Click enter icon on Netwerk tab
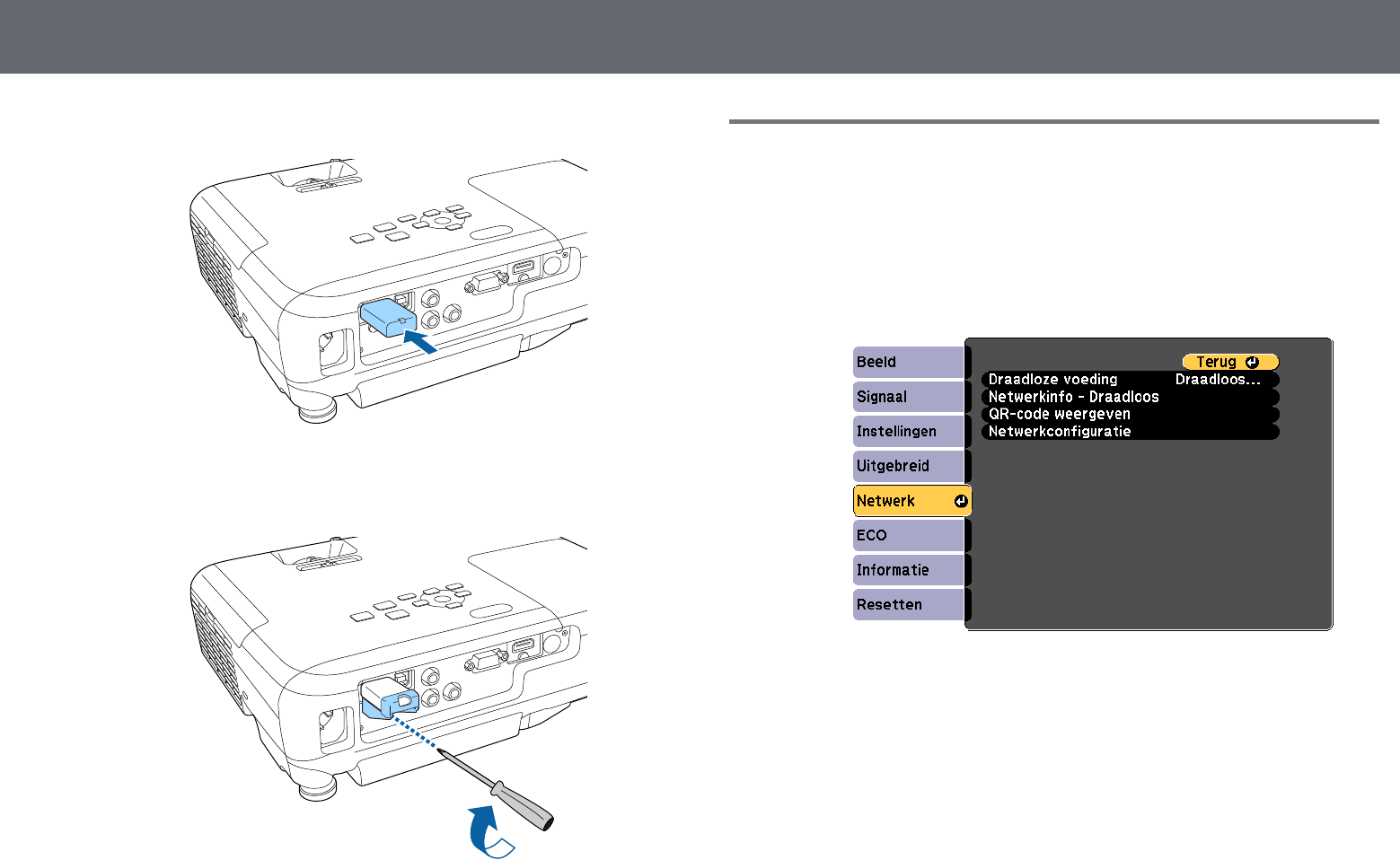This screenshot has width=1400, height=860. coord(961,501)
